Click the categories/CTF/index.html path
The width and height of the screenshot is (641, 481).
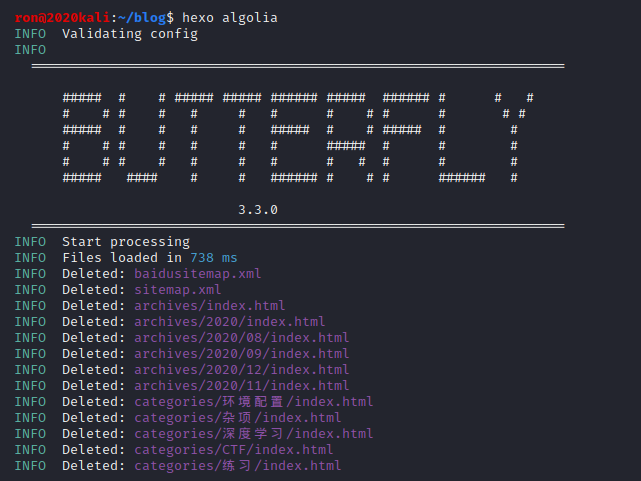pos(234,450)
